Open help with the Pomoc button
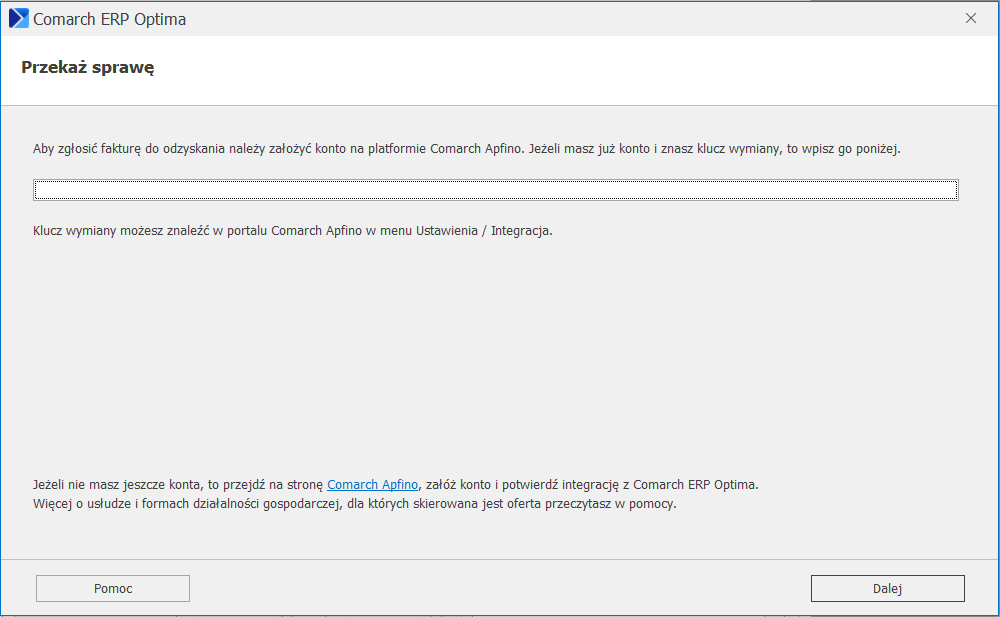This screenshot has height=617, width=1000. (113, 588)
